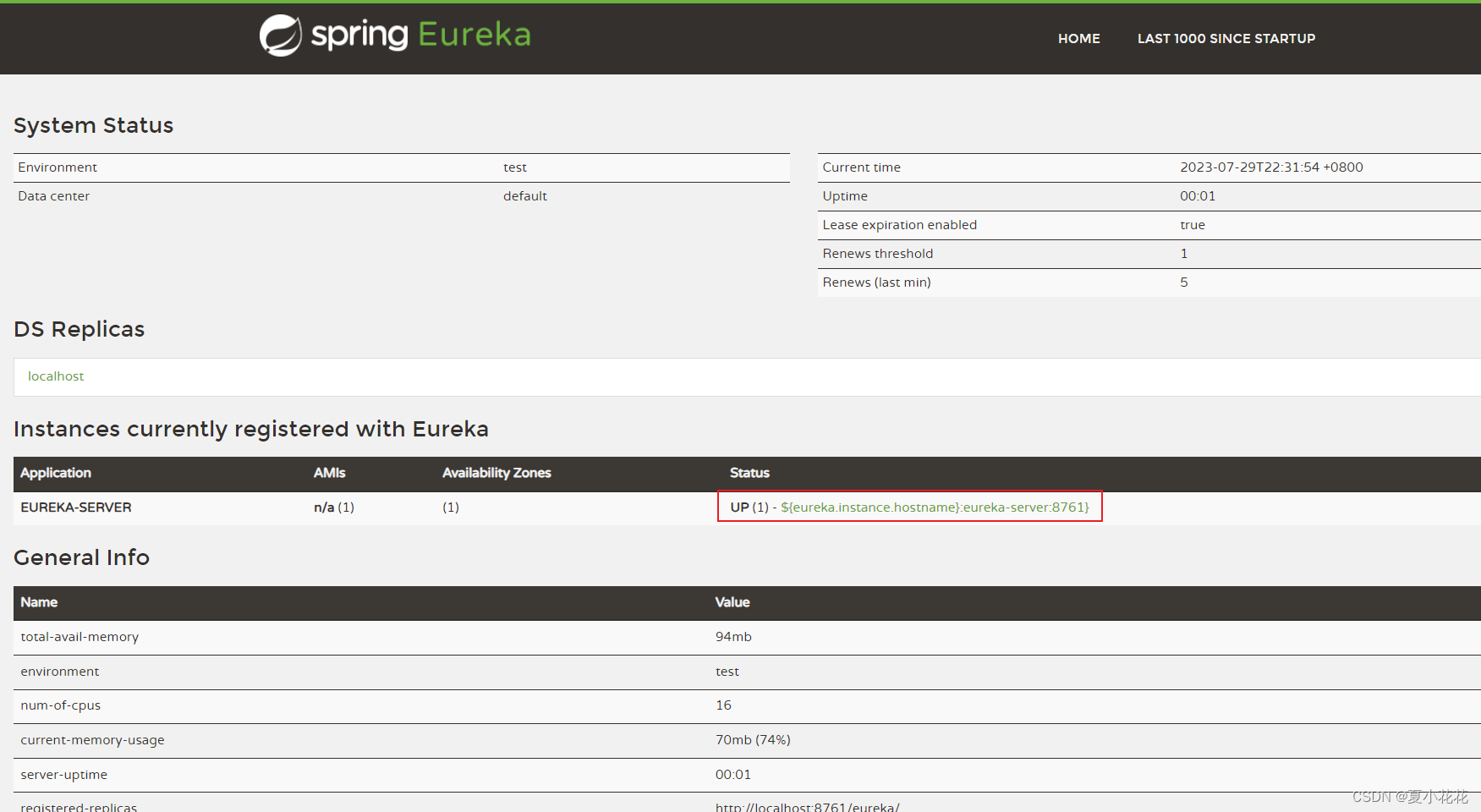Select the Lease expiration value true

point(1193,225)
